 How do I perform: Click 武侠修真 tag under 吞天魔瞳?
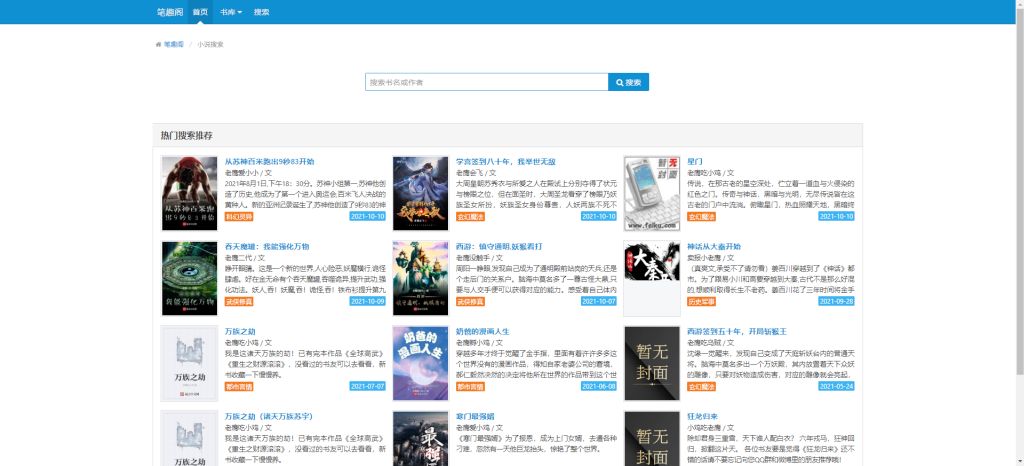point(239,302)
